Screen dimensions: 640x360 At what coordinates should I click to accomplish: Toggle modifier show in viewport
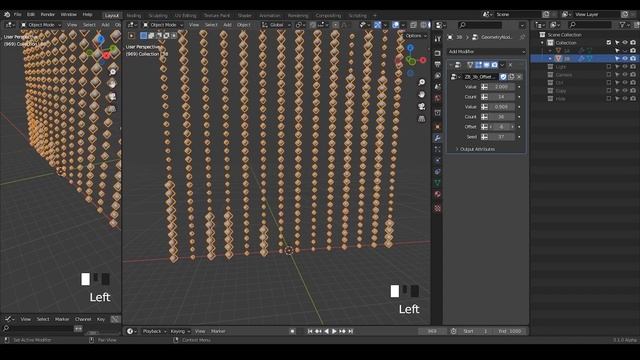[x=487, y=65]
